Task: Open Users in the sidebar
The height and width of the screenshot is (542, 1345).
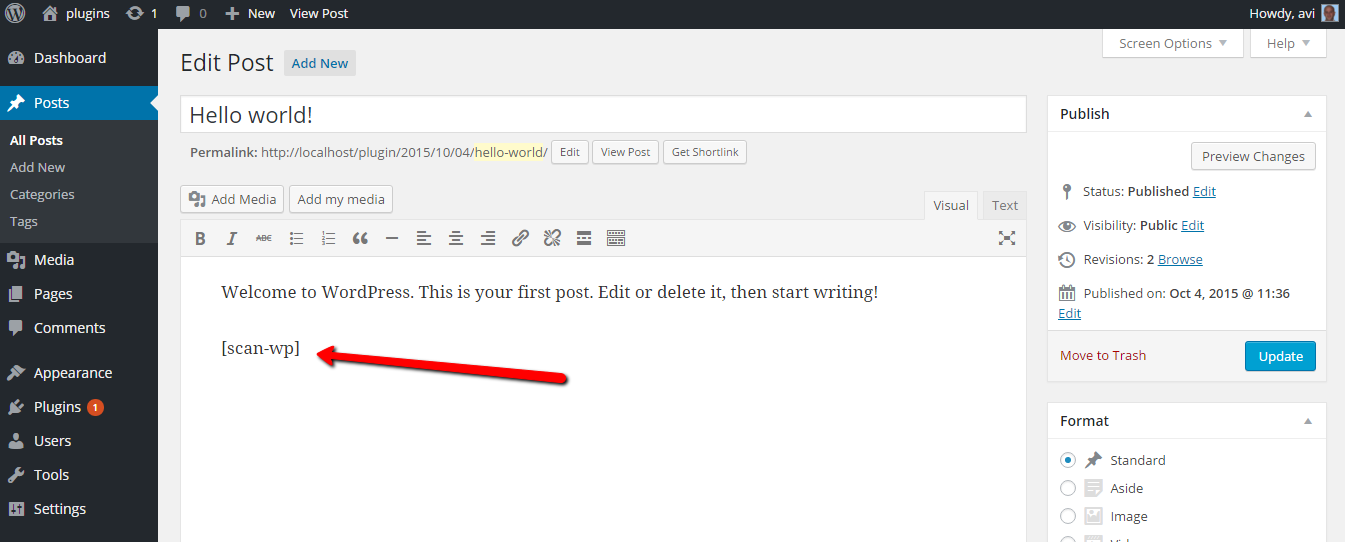Action: tap(79, 441)
